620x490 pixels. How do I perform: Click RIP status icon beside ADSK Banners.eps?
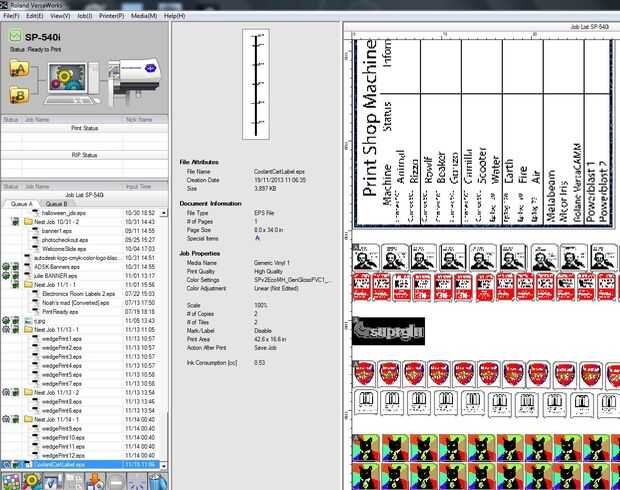(x=6, y=267)
